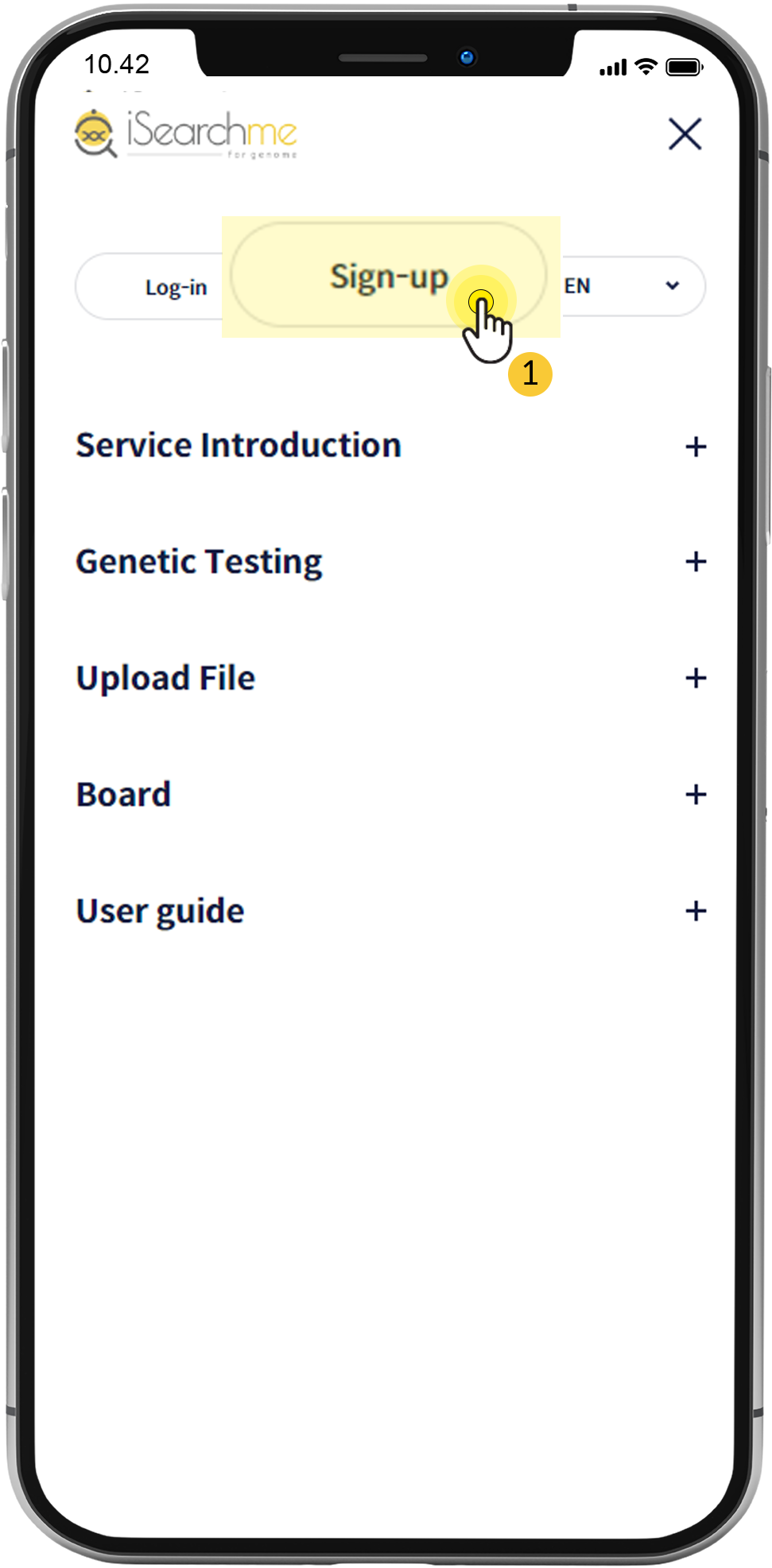Select the Genetic Testing menu item

click(x=199, y=562)
